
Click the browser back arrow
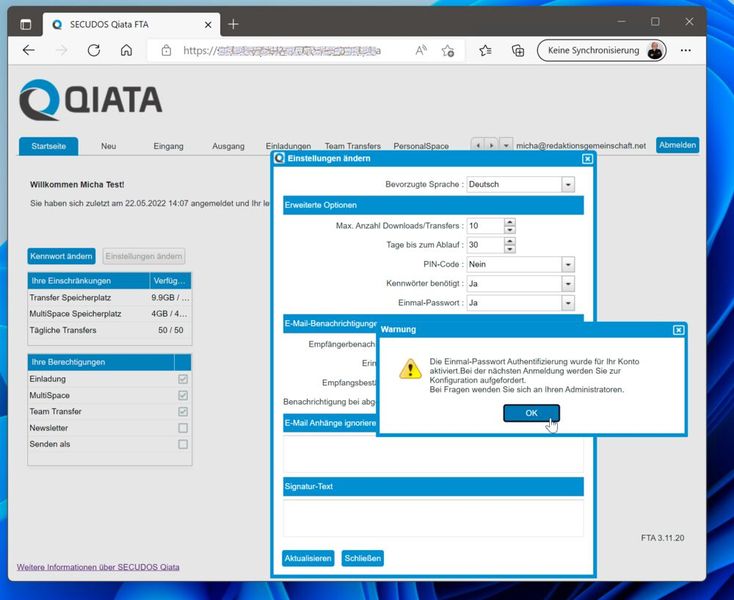[29, 50]
